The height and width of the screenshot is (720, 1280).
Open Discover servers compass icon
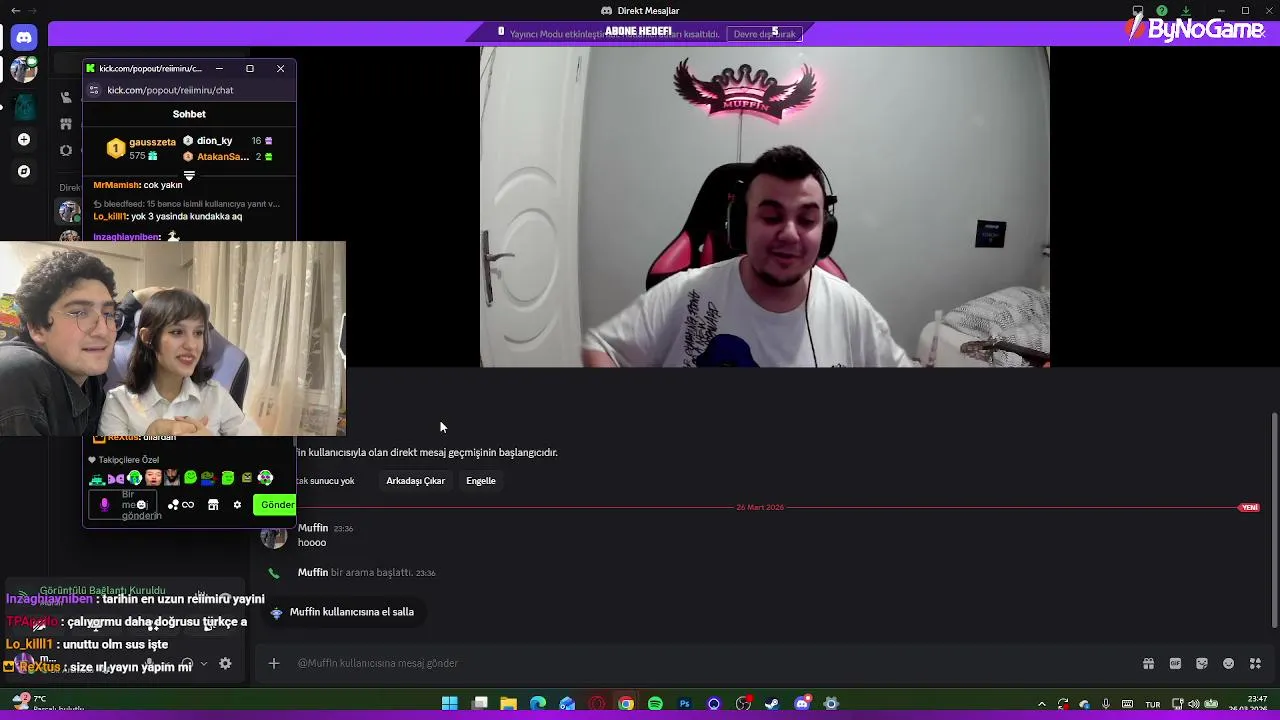coord(24,171)
